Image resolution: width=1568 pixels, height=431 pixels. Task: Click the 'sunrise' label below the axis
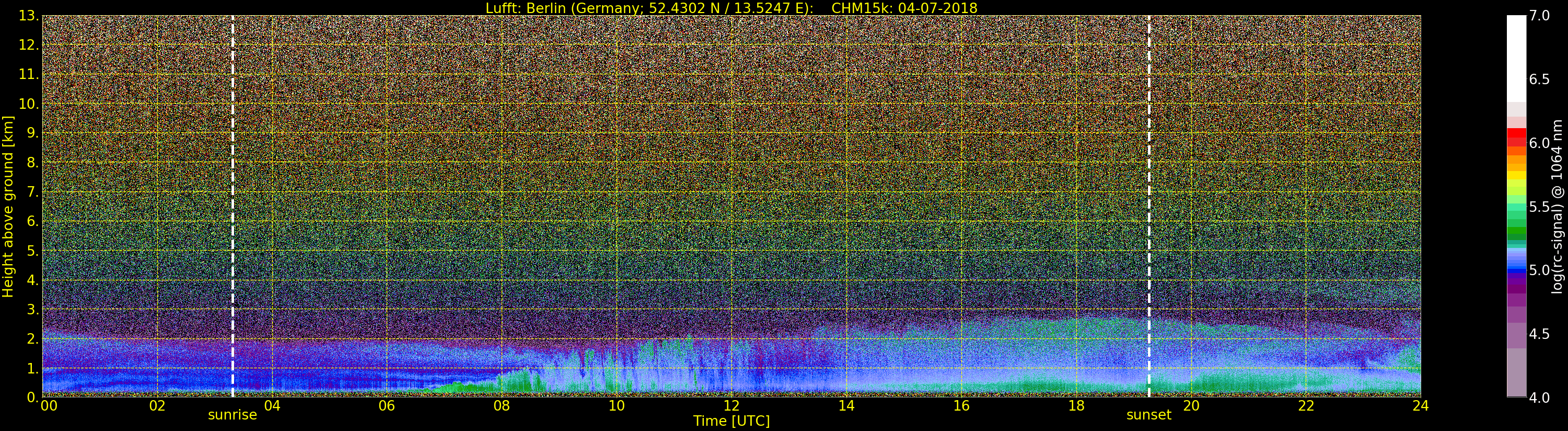click(233, 415)
